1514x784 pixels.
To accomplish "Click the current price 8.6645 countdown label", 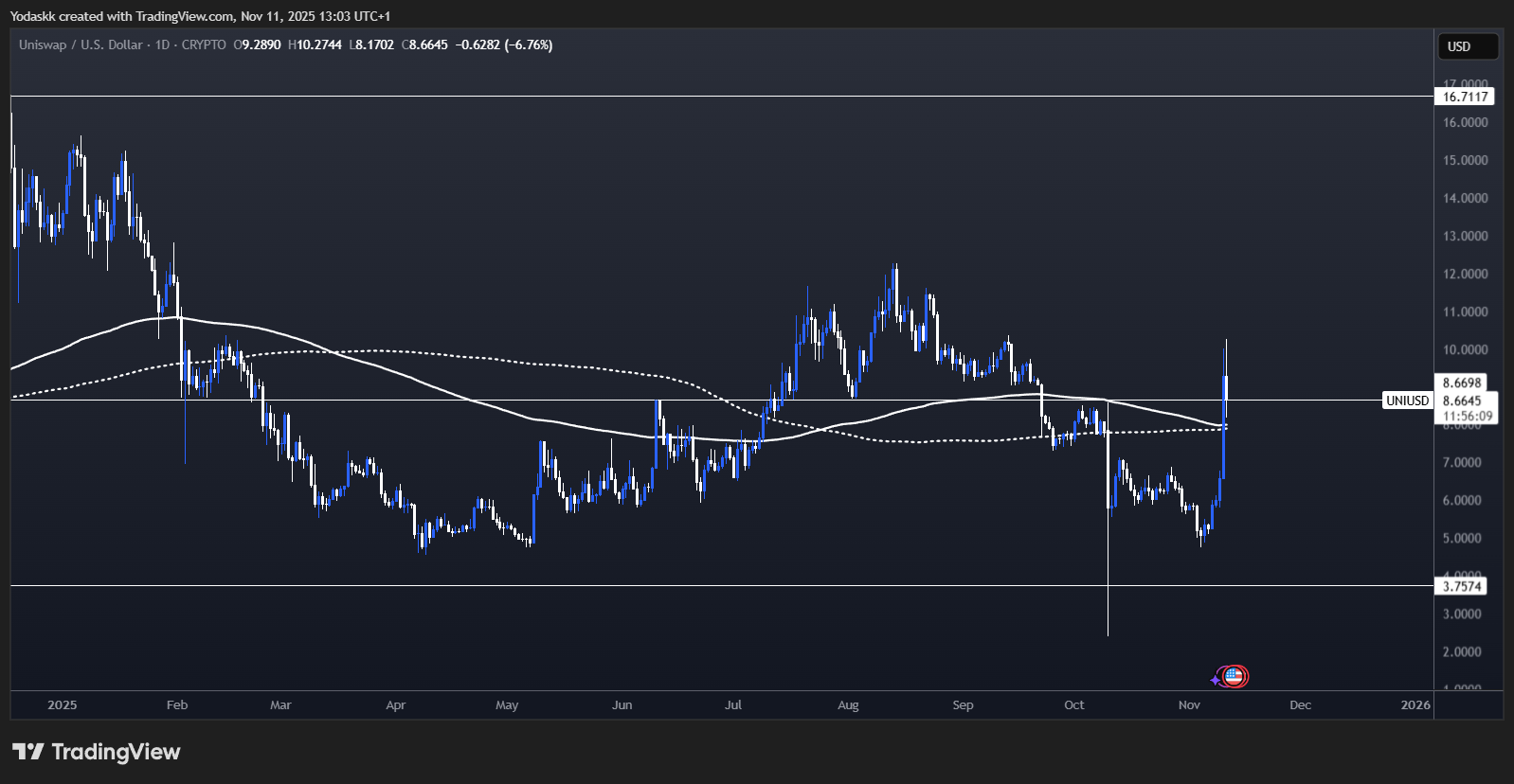I will [x=1467, y=408].
